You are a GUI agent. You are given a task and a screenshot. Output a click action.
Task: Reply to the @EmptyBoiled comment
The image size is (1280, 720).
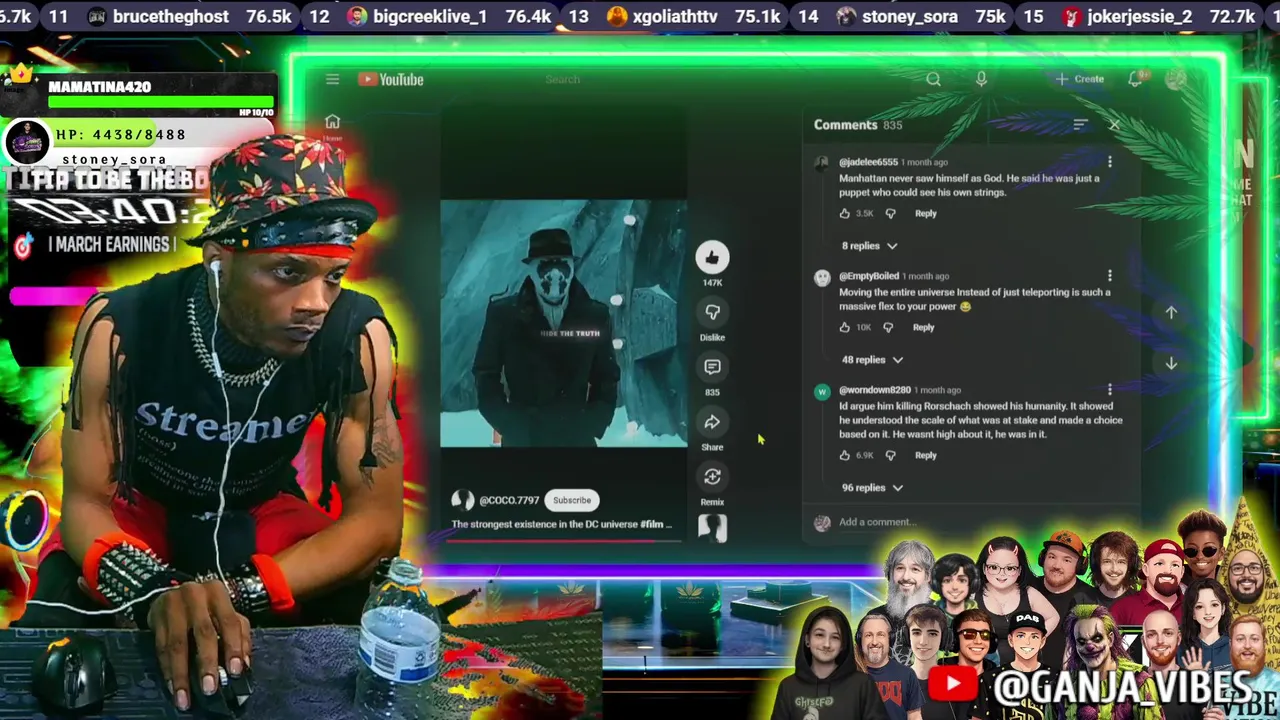(x=923, y=327)
